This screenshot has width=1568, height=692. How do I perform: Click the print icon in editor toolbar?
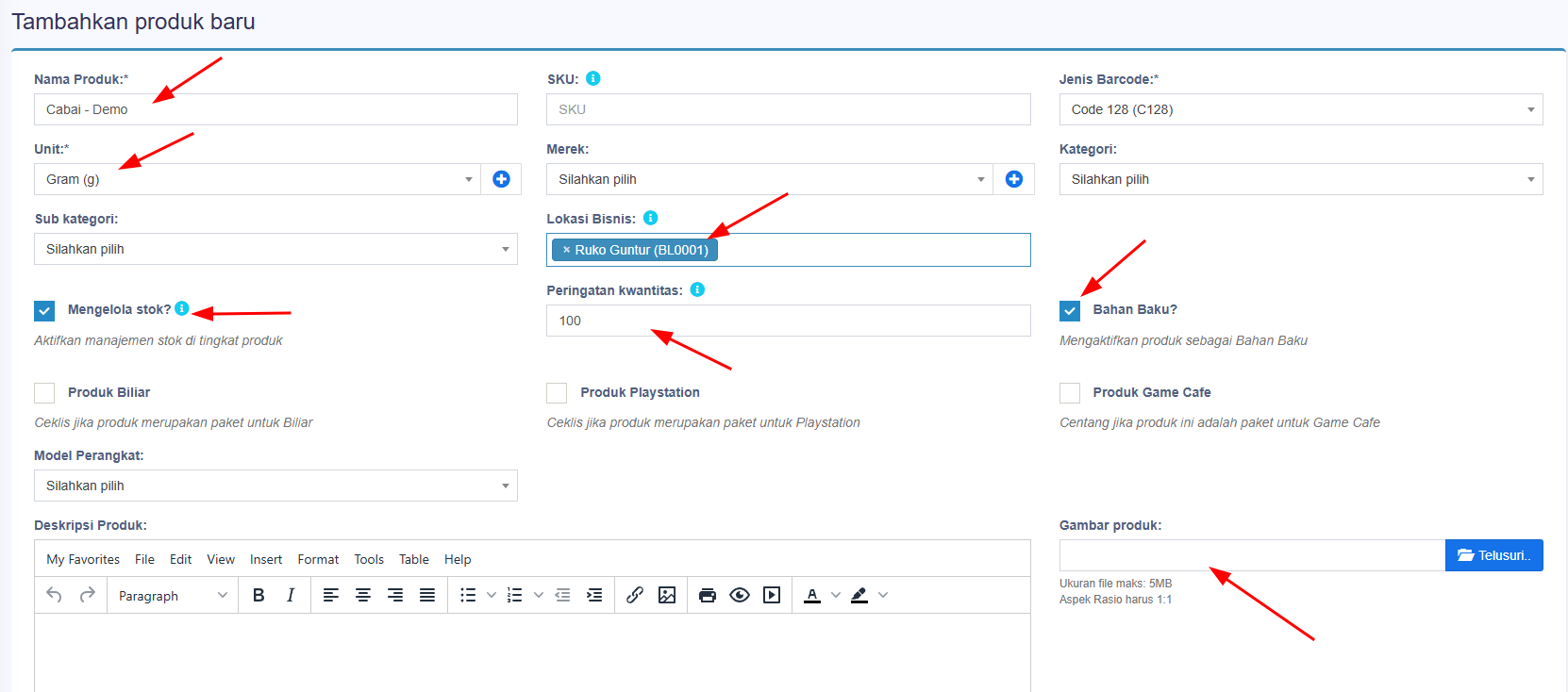click(x=708, y=595)
